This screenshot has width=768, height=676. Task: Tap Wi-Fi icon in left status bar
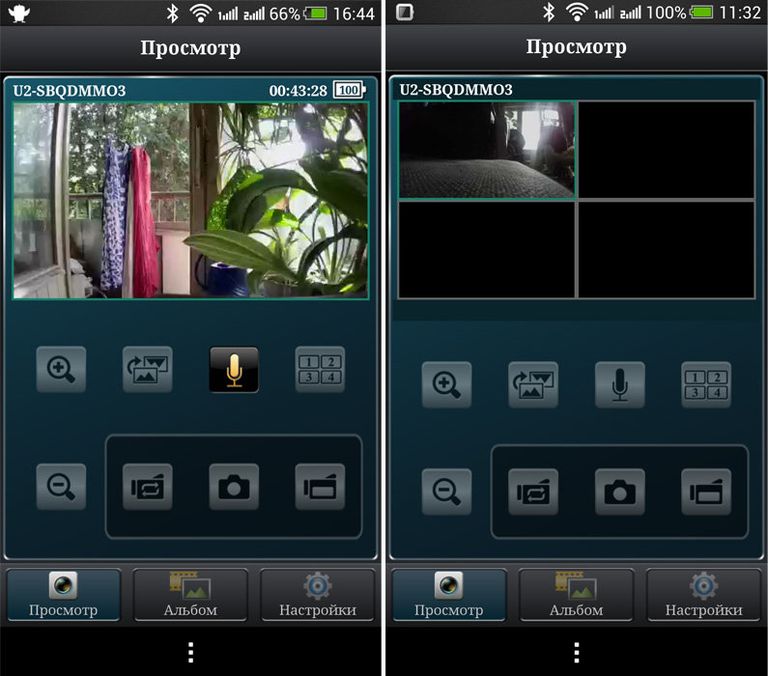point(200,13)
